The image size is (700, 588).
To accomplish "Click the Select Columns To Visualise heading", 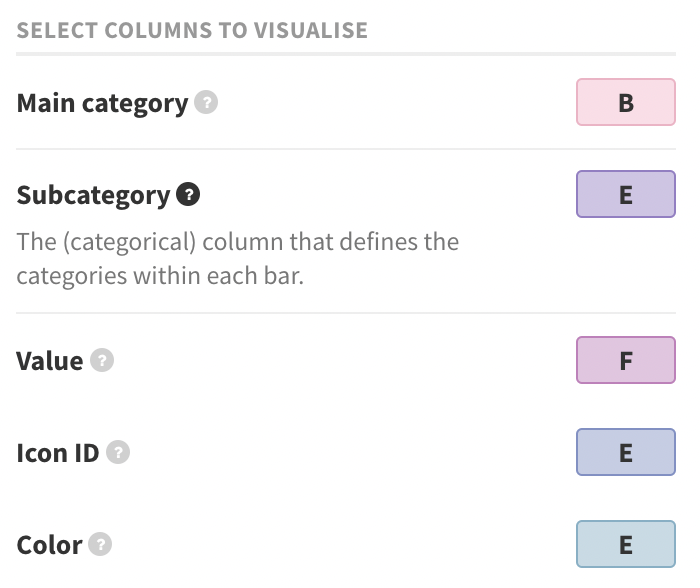I will coord(192,30).
